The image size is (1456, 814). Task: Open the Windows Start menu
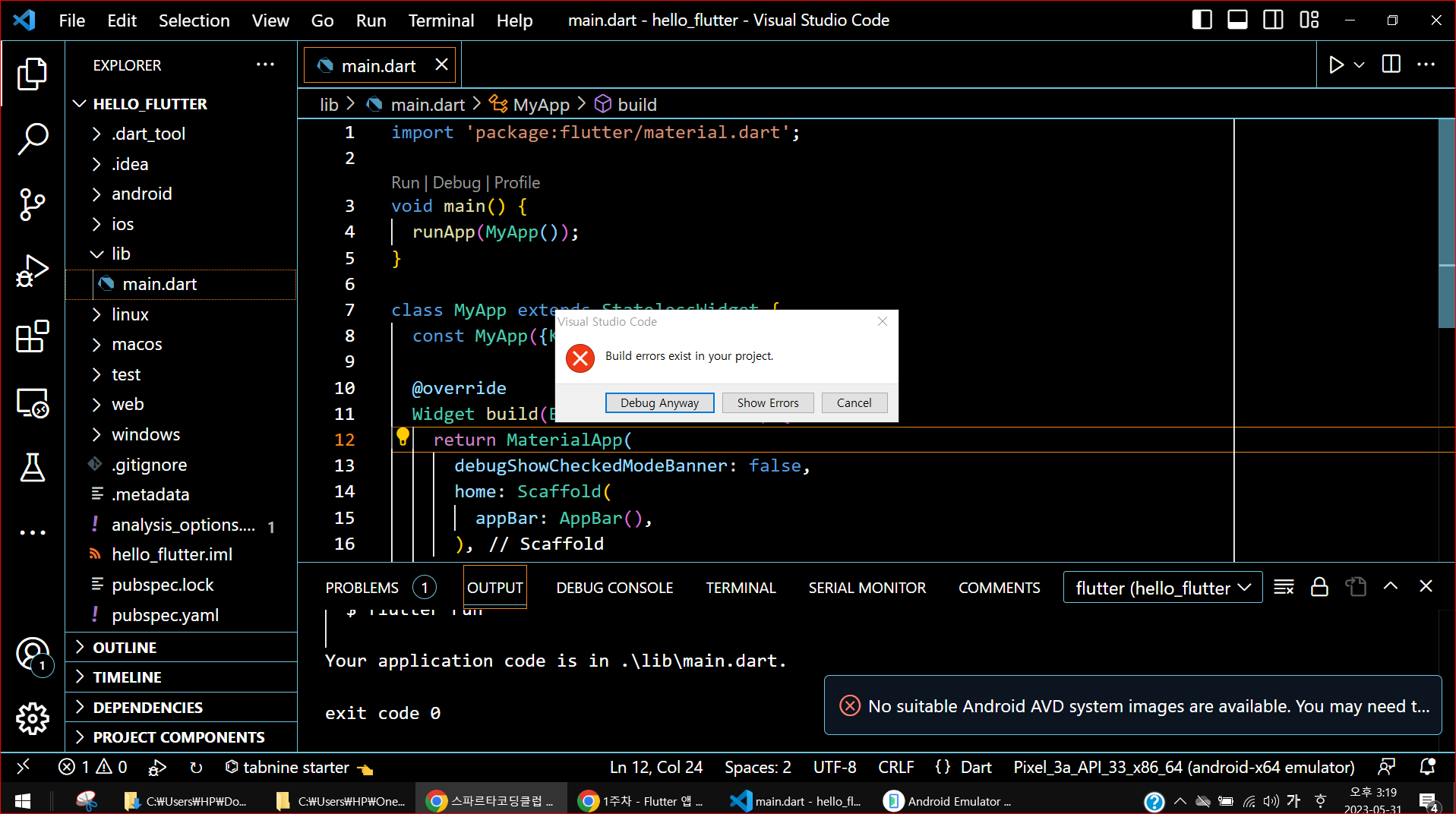[x=23, y=801]
